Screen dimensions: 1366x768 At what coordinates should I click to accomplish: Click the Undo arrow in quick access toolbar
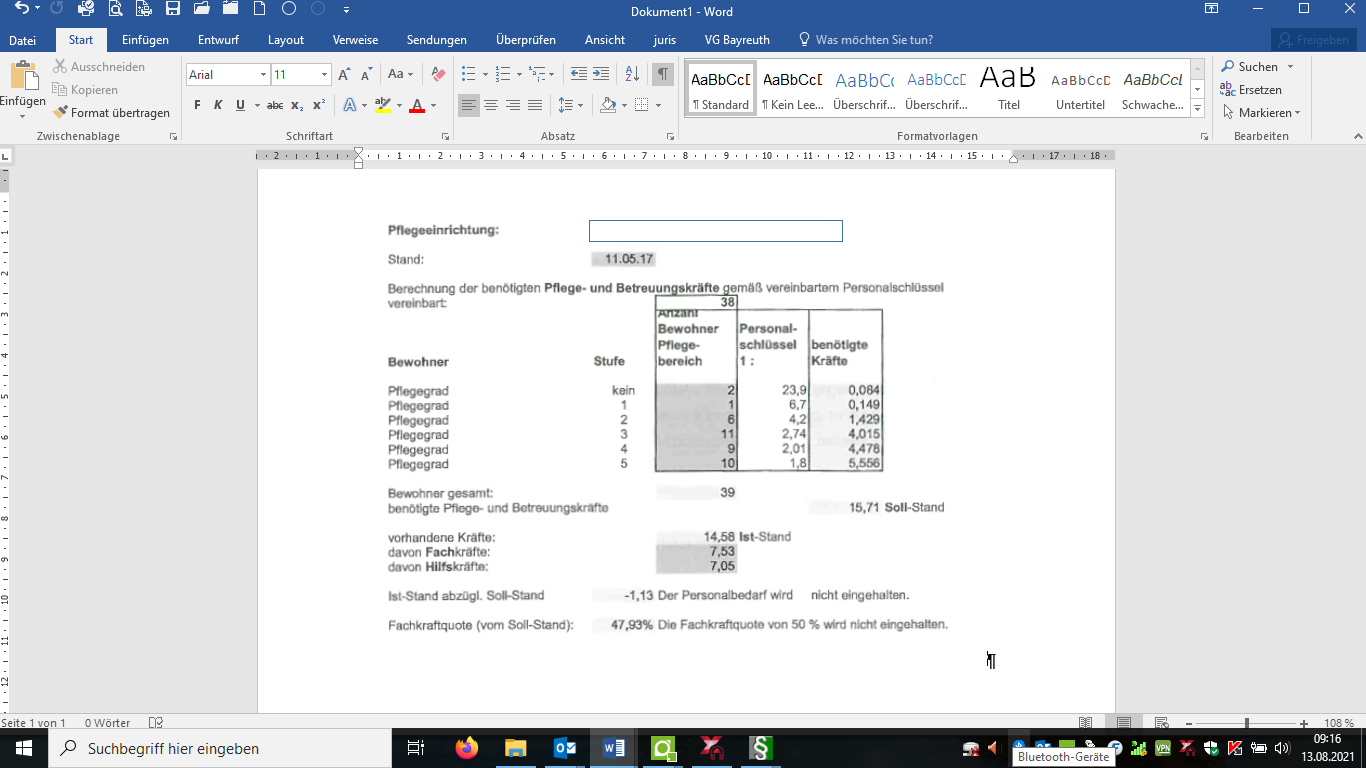click(x=21, y=8)
